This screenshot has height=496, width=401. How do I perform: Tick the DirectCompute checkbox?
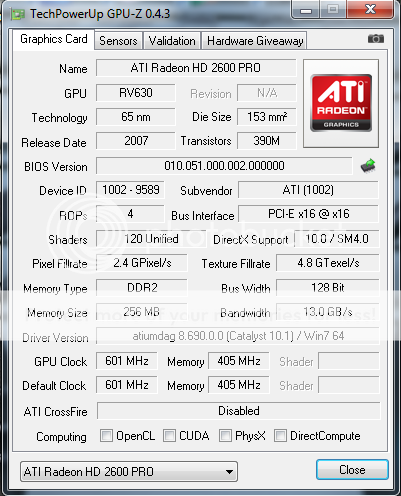280,435
